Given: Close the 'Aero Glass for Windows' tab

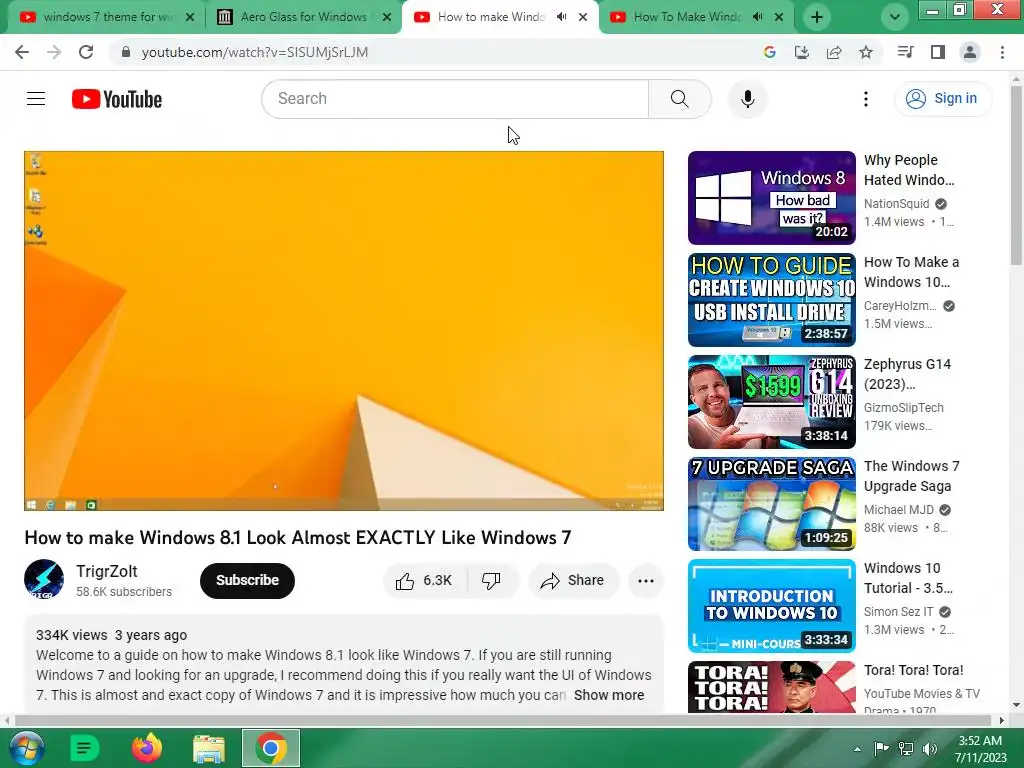Looking at the screenshot, I should click(x=387, y=17).
